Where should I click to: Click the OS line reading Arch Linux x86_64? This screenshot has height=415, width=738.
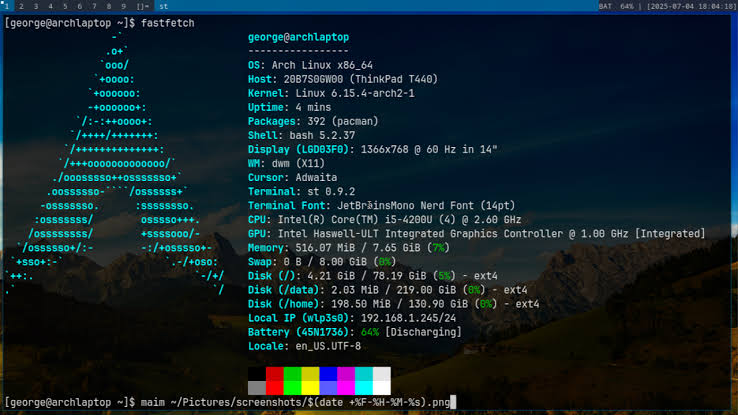pos(310,65)
